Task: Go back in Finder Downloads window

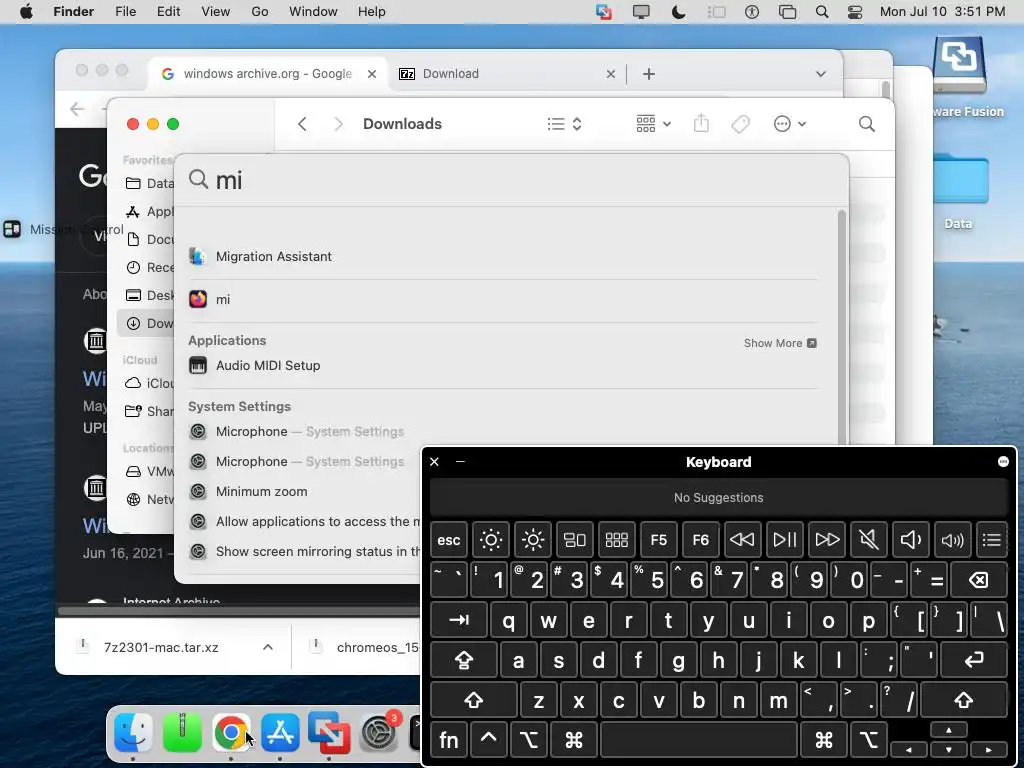Action: (x=302, y=124)
